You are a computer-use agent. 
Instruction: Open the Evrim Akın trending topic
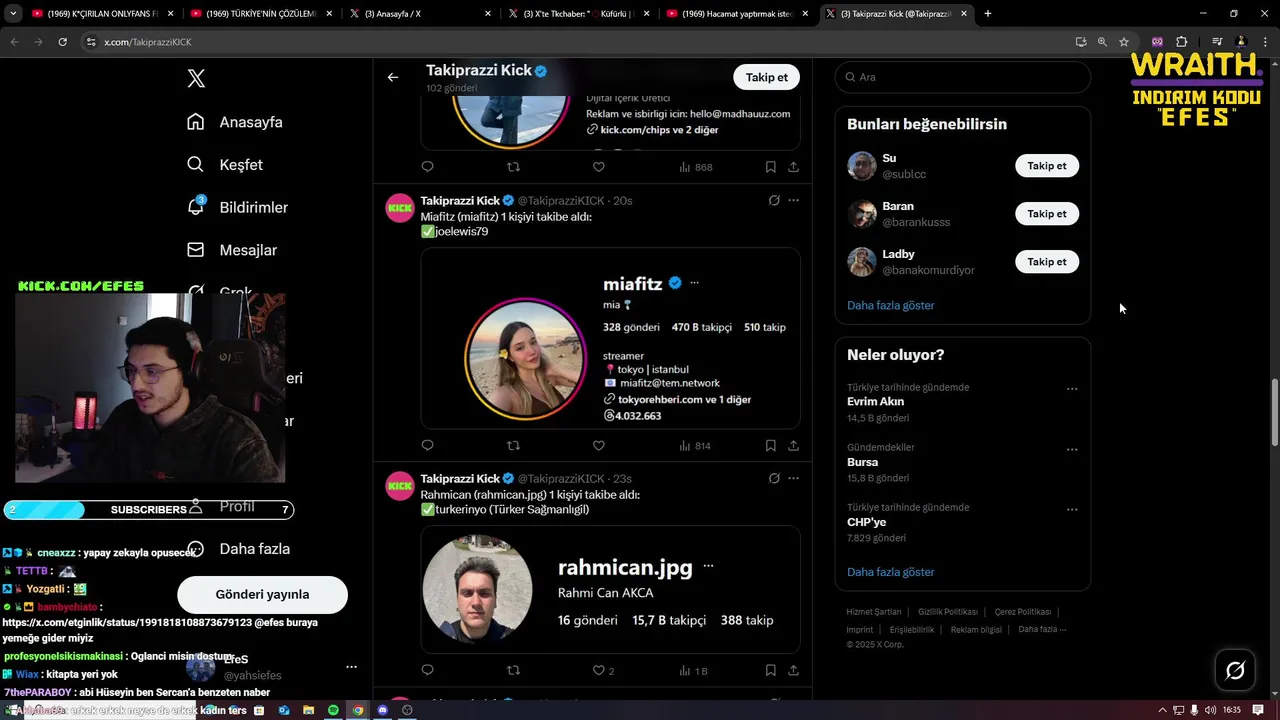tap(875, 402)
